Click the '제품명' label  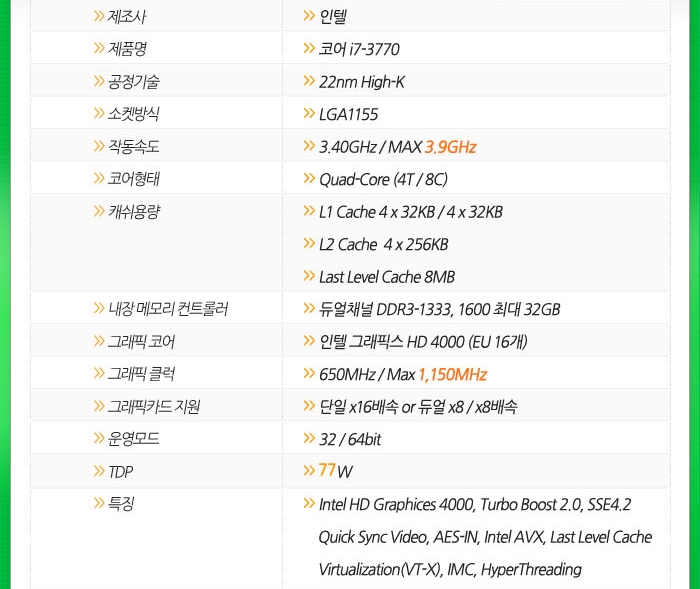click(127, 49)
